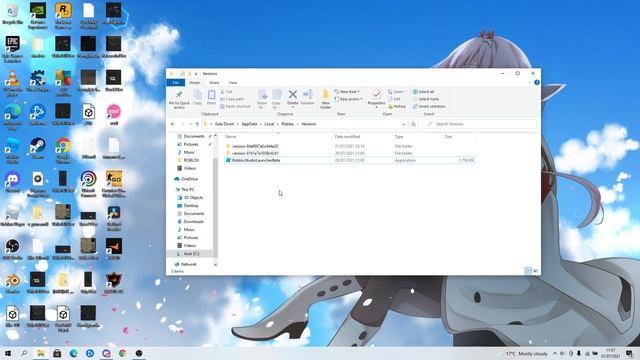Click the Copy ribbon button
Image resolution: width=640 pixels, height=360 pixels.
198,98
